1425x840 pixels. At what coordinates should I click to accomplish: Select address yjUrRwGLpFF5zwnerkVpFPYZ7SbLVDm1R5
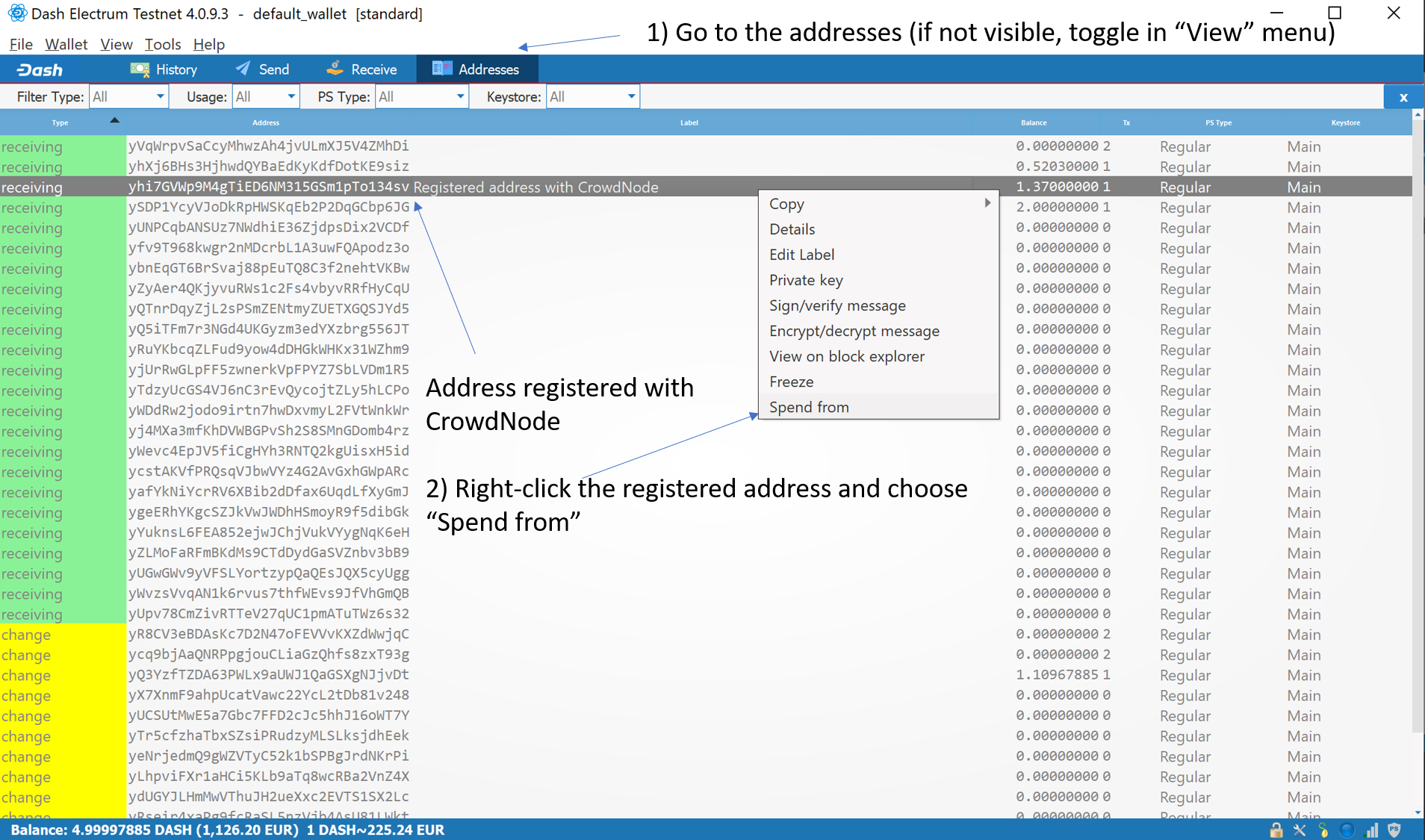click(x=268, y=370)
